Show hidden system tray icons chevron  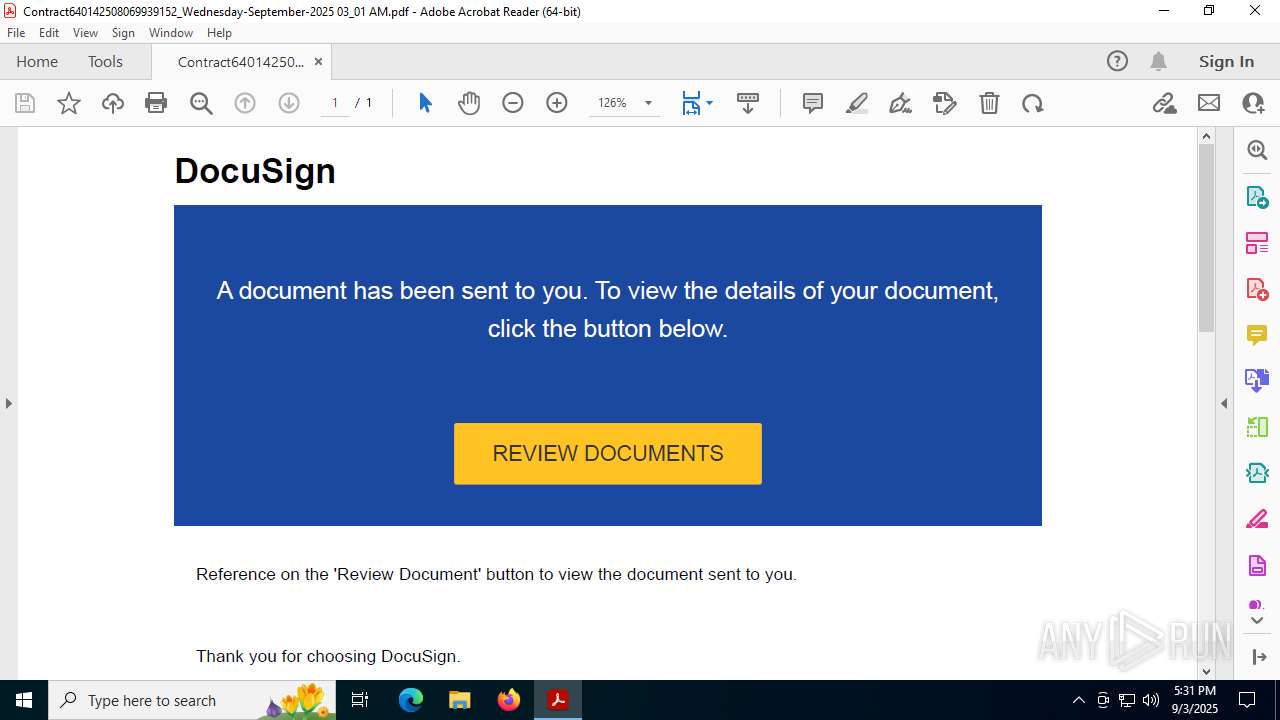point(1079,700)
